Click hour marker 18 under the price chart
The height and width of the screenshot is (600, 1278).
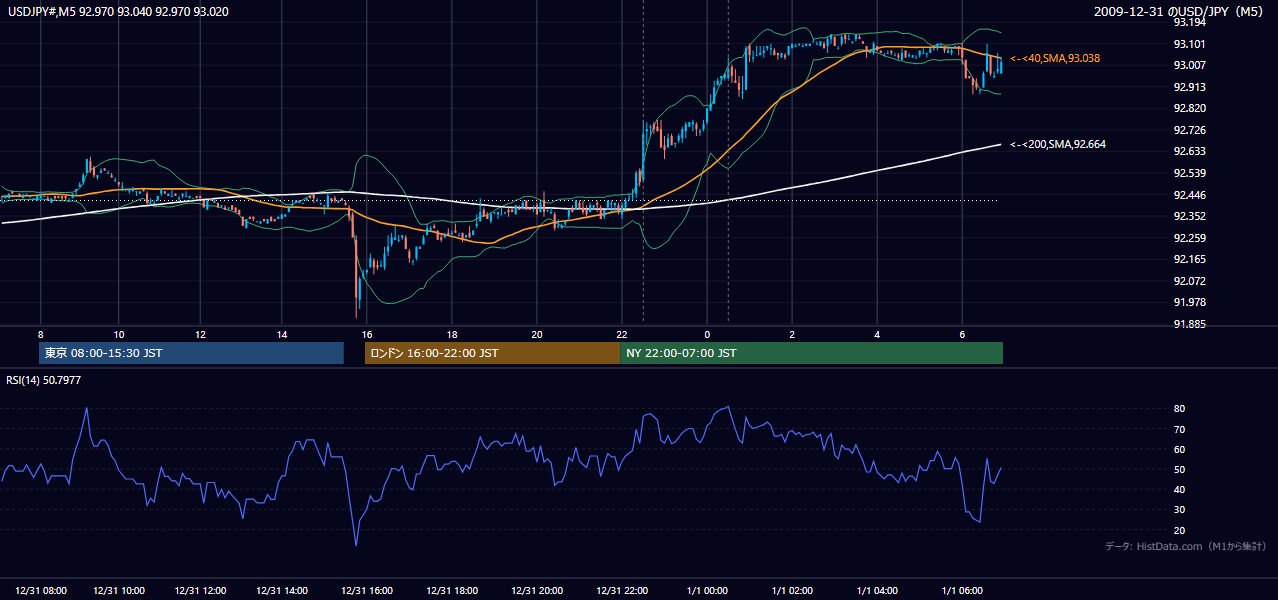point(452,334)
